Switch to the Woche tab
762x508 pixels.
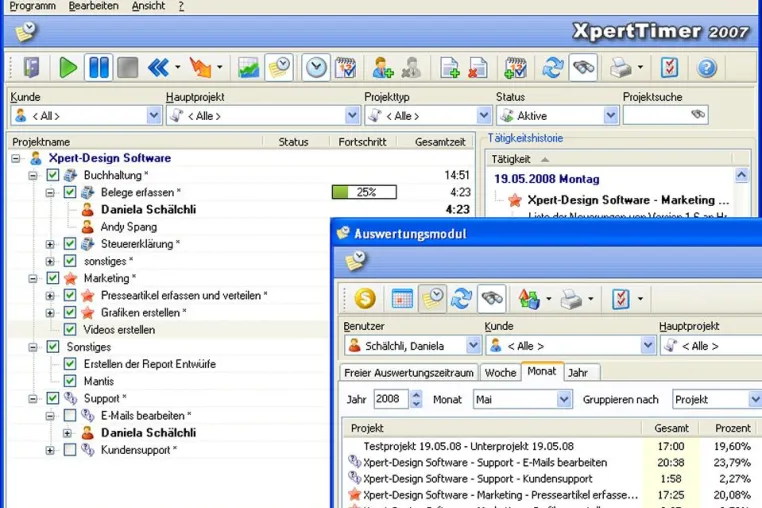click(x=500, y=373)
